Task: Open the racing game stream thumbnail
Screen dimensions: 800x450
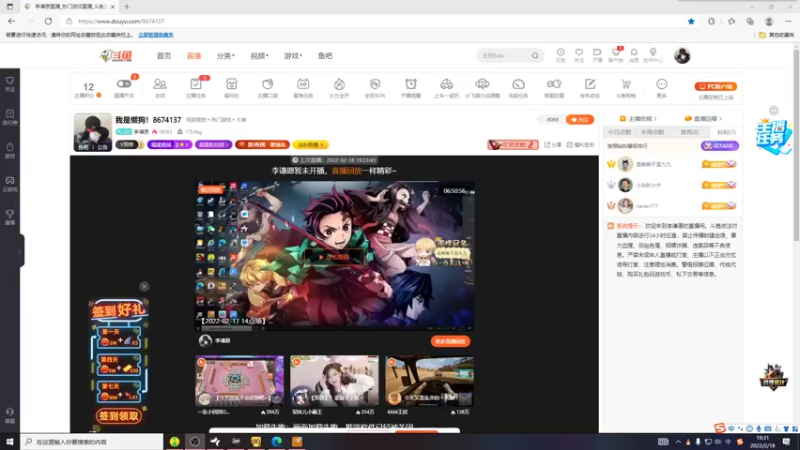Action: tap(429, 381)
